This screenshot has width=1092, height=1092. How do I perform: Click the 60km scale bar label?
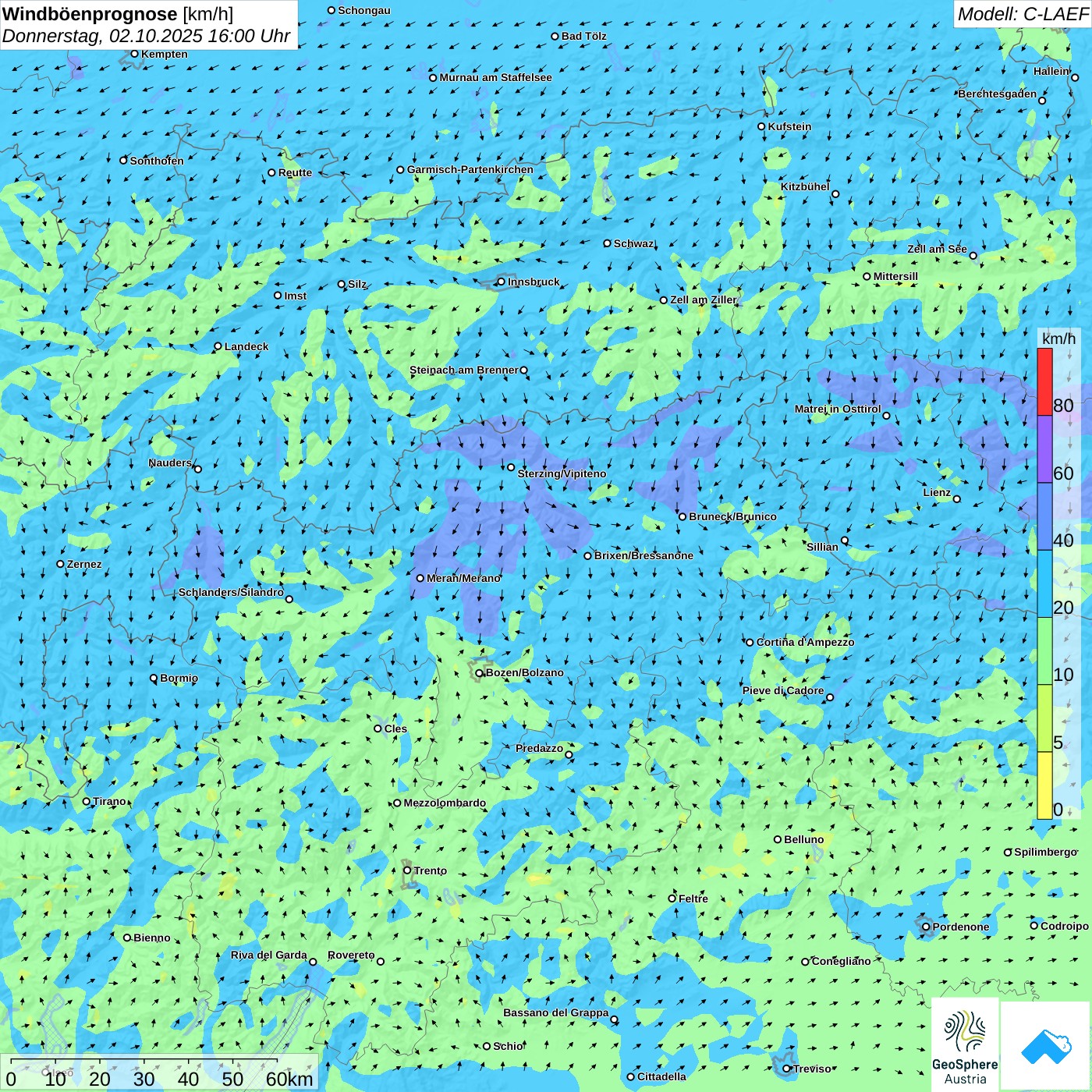289,1079
